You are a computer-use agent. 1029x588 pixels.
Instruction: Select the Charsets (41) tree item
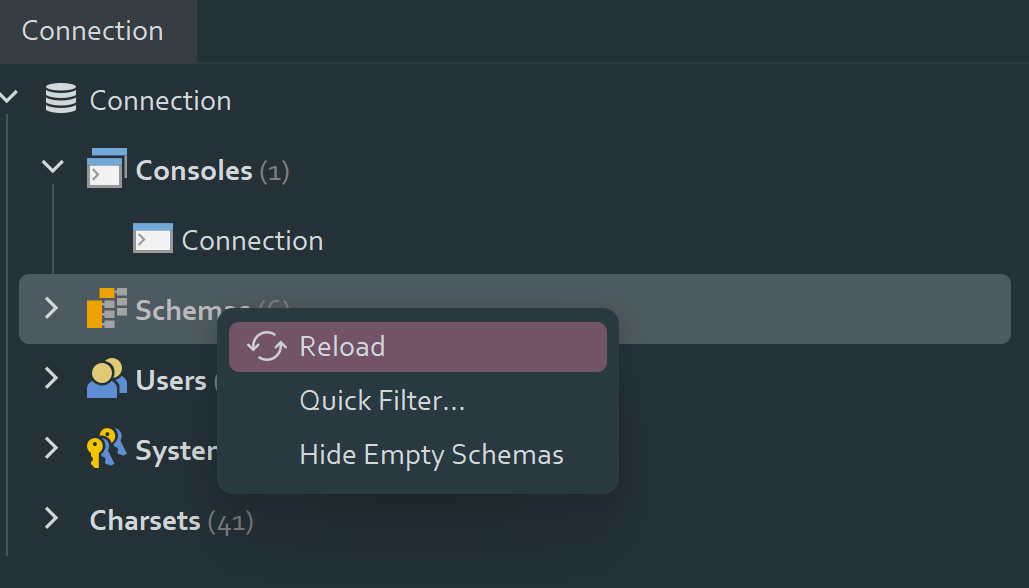pos(170,521)
